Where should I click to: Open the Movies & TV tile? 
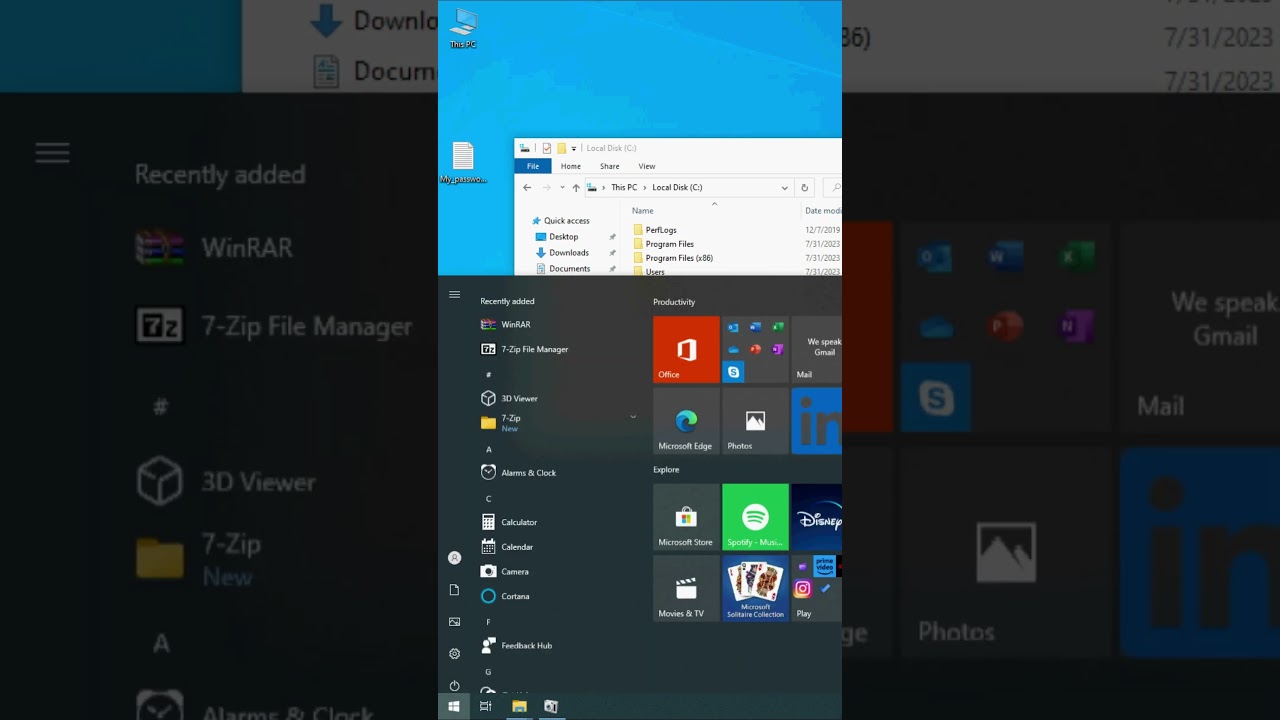click(x=686, y=588)
